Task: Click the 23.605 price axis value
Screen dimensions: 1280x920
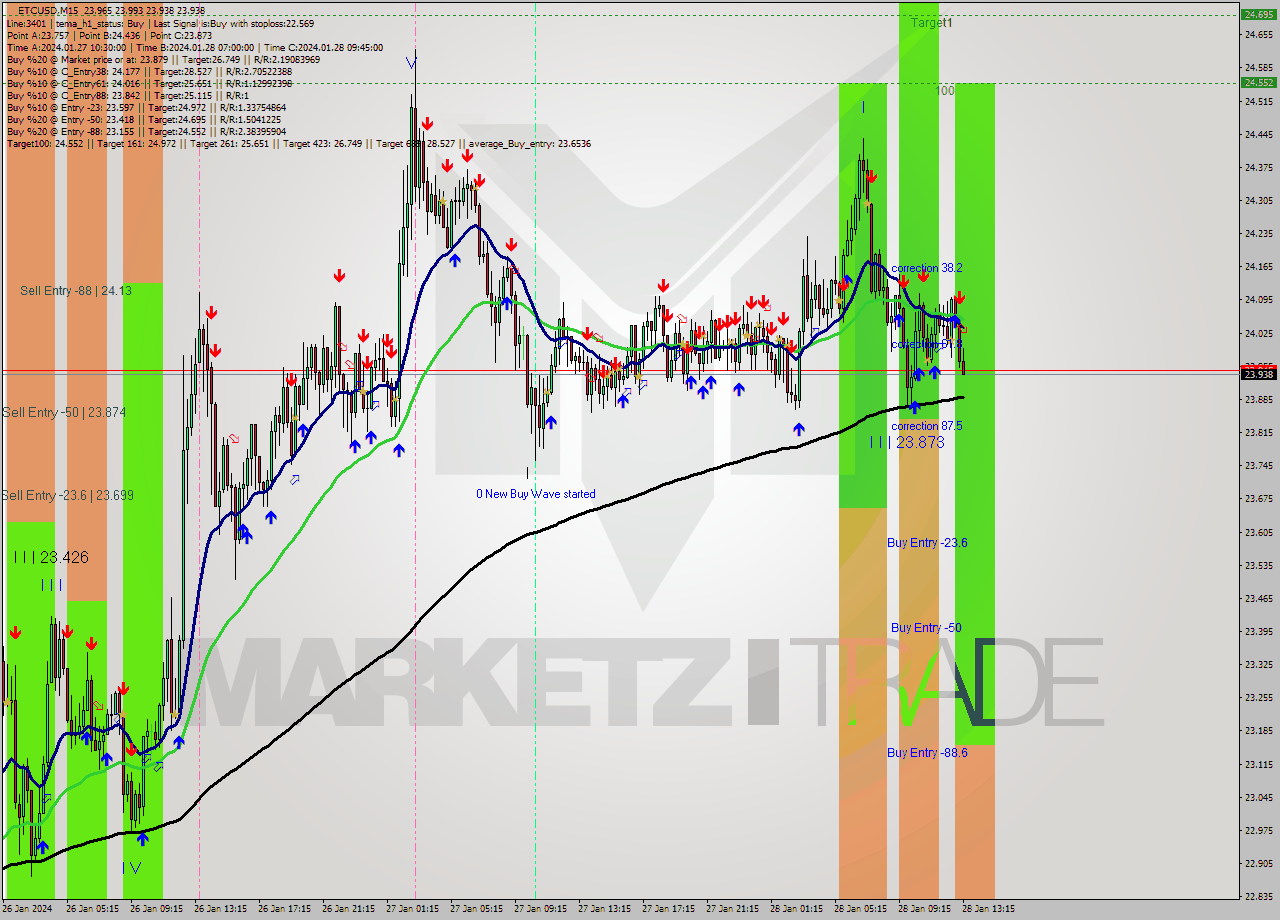Action: click(1258, 532)
